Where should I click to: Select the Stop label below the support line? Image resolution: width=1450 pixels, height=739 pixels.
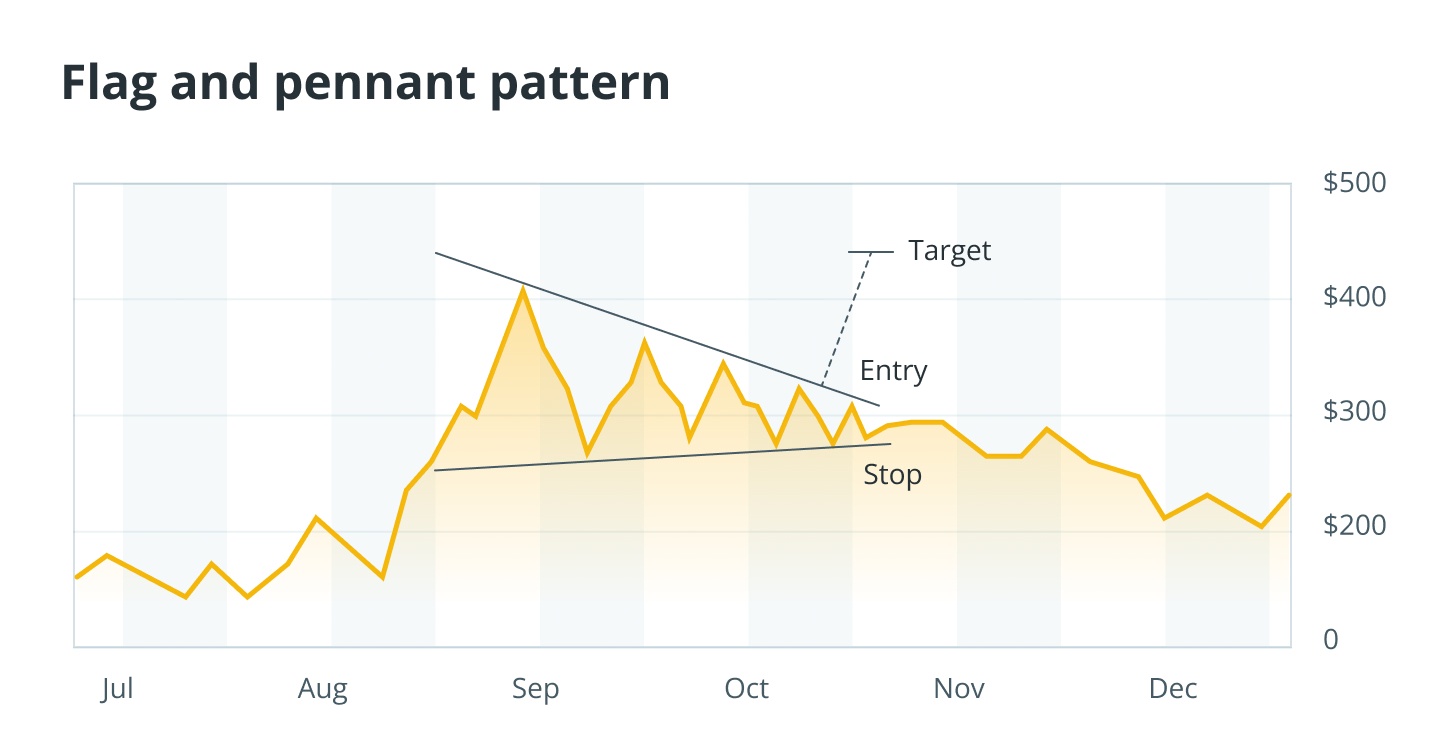point(892,475)
